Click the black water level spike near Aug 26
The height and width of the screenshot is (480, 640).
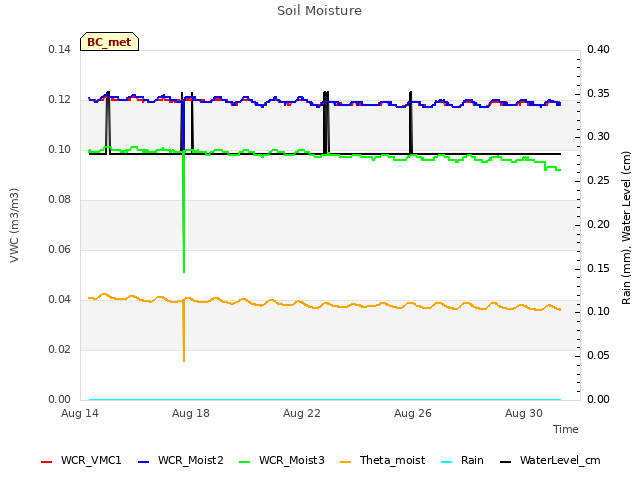(x=411, y=122)
